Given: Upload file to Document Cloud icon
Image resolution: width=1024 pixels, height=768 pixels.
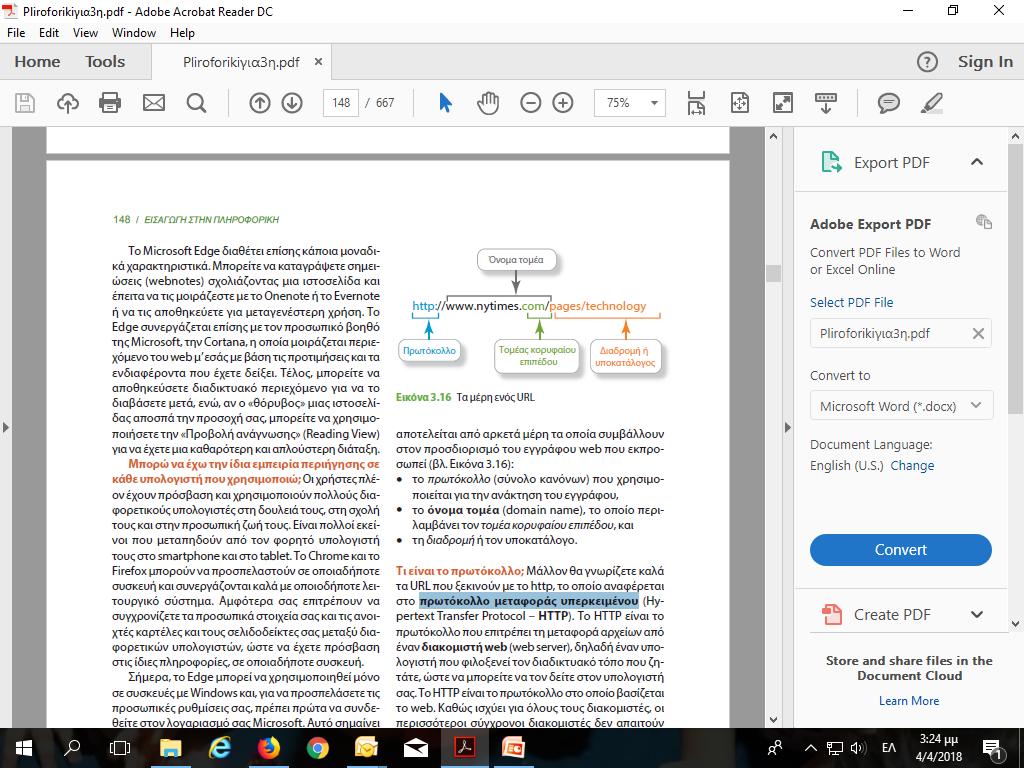Looking at the screenshot, I should [68, 103].
